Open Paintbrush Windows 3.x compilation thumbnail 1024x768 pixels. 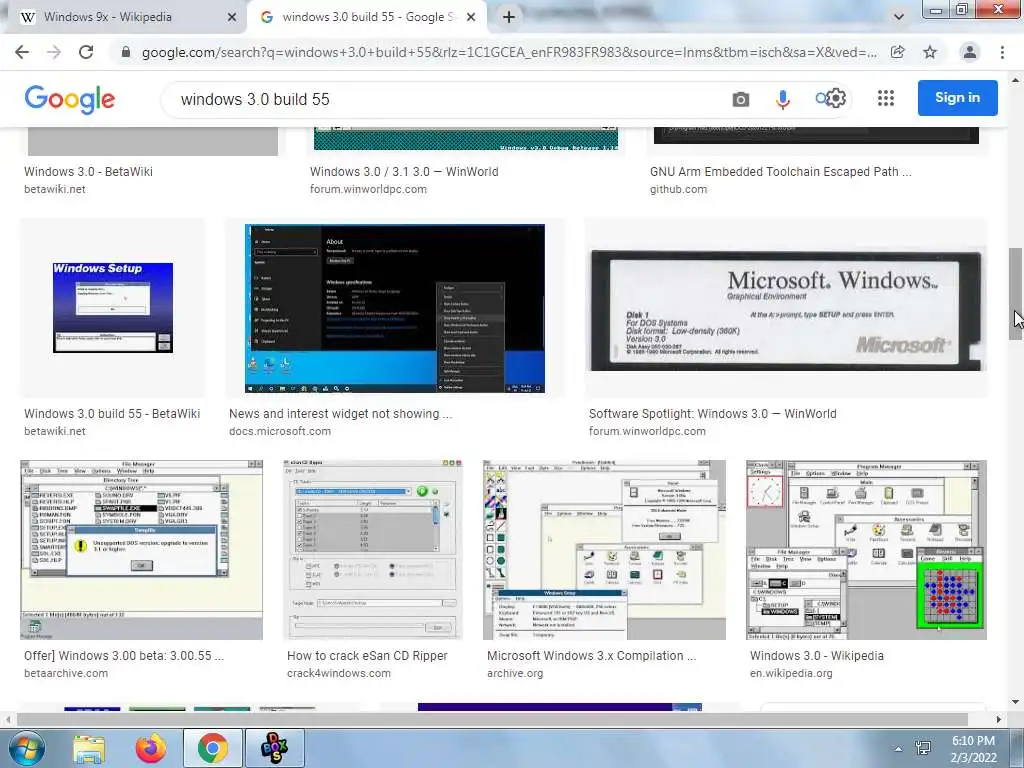pyautogui.click(x=604, y=550)
